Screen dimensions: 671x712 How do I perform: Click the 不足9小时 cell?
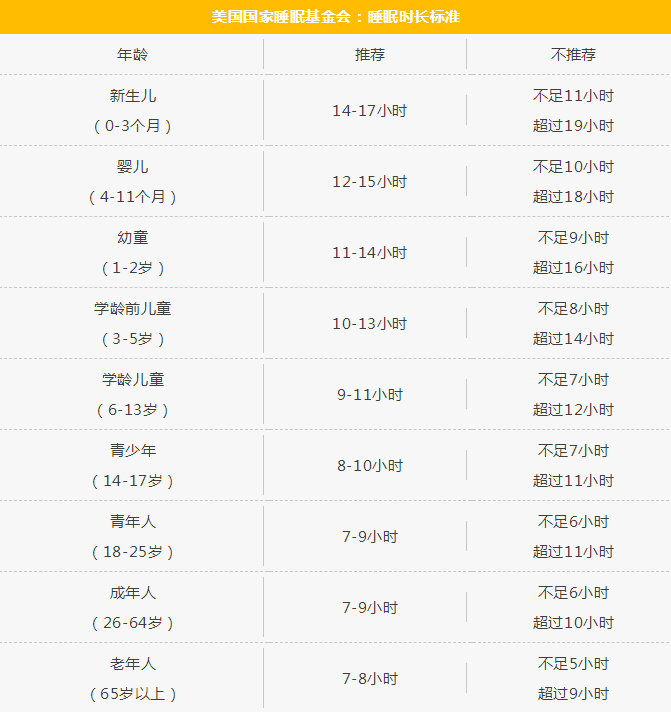pos(573,237)
